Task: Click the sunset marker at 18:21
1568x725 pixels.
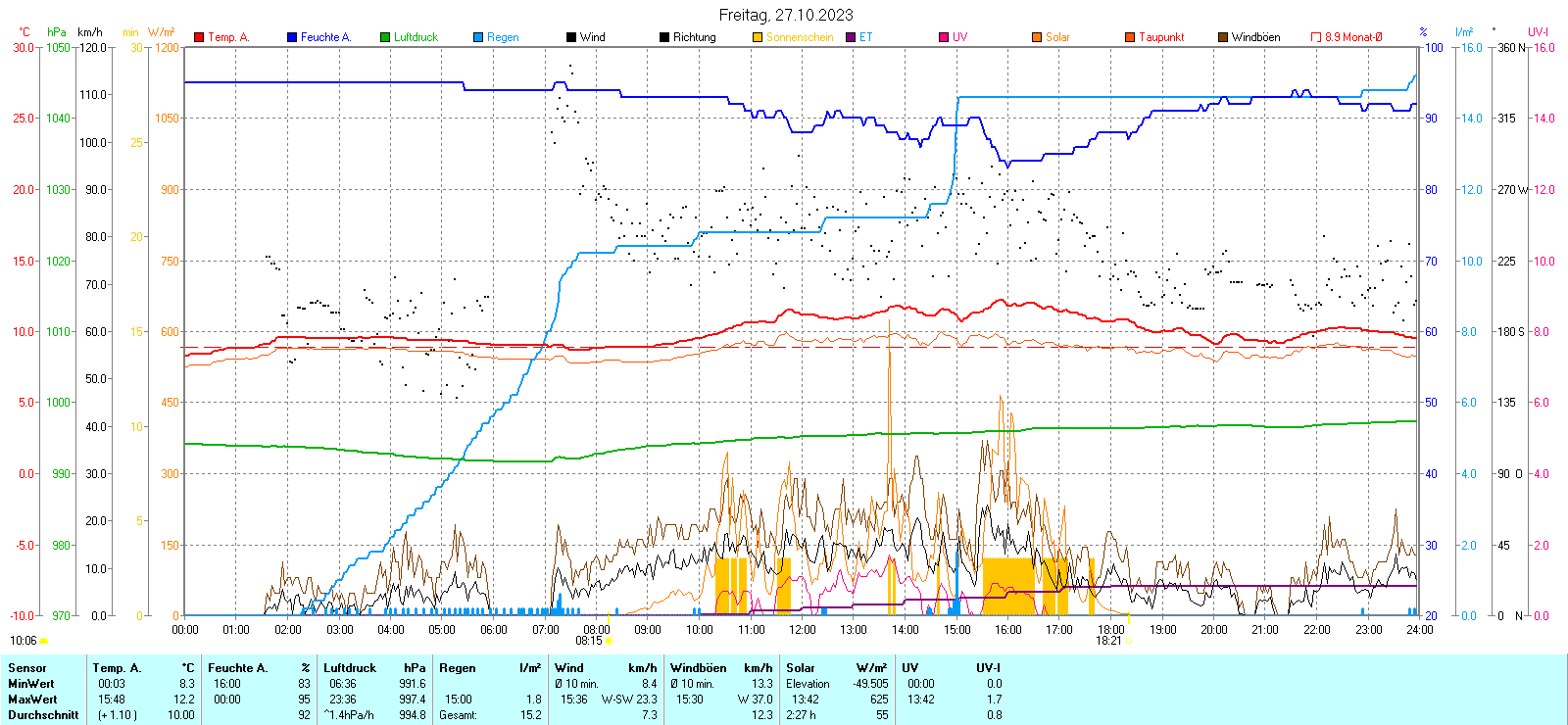Action: point(1129,641)
